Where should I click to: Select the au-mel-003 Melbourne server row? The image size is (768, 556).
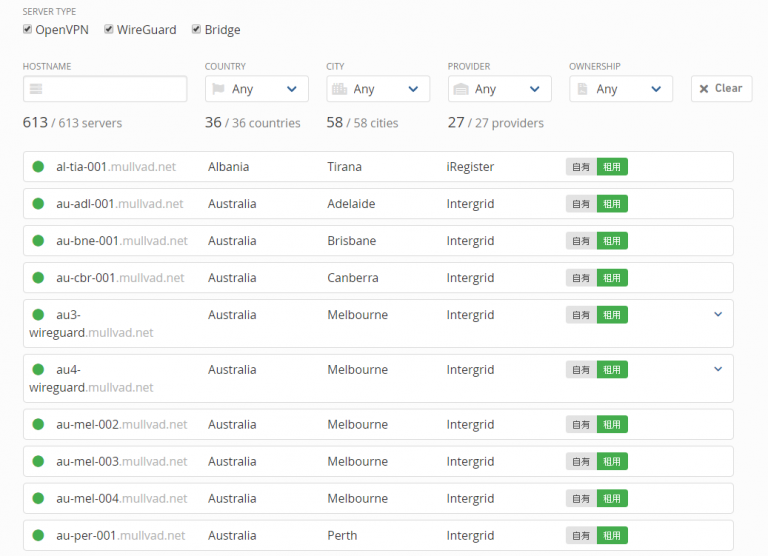coord(377,462)
